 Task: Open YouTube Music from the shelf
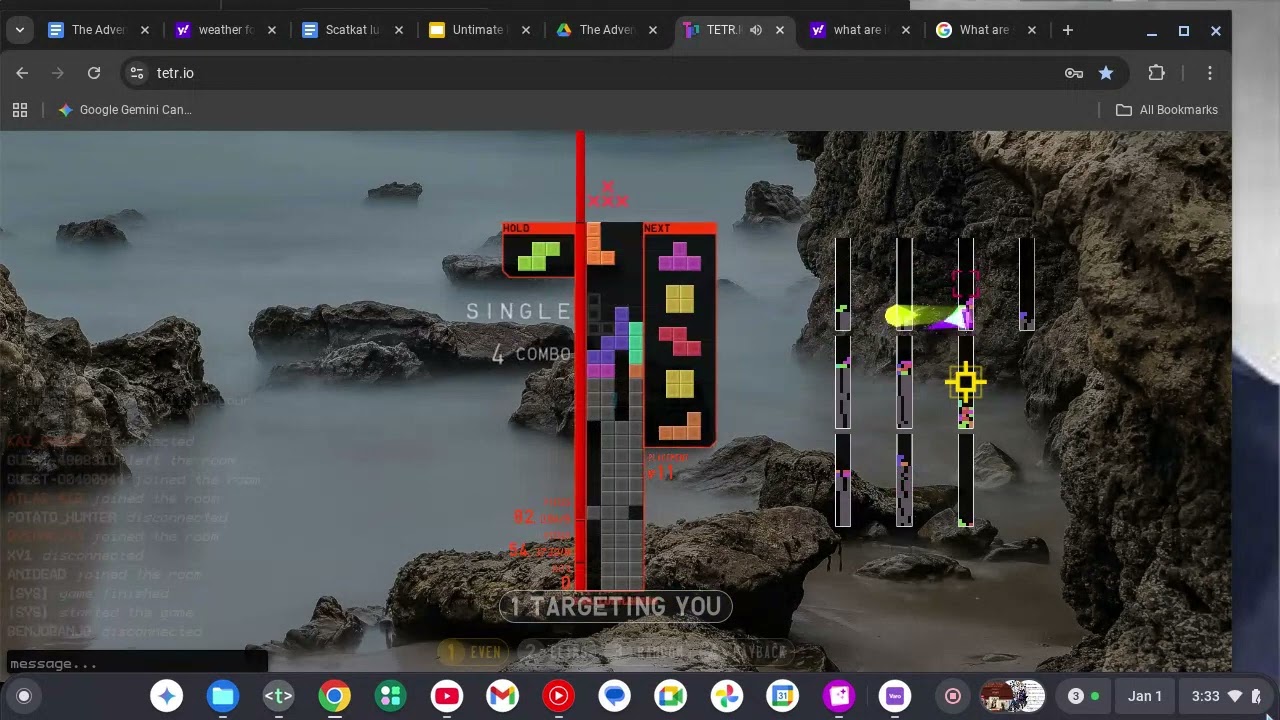559,696
